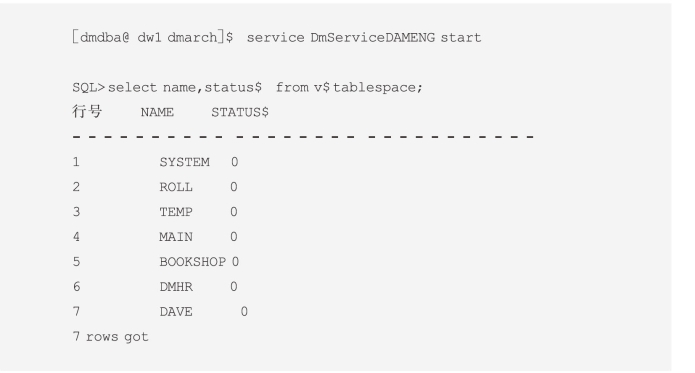
Task: Click the DMHR tablespace name
Action: (176, 287)
